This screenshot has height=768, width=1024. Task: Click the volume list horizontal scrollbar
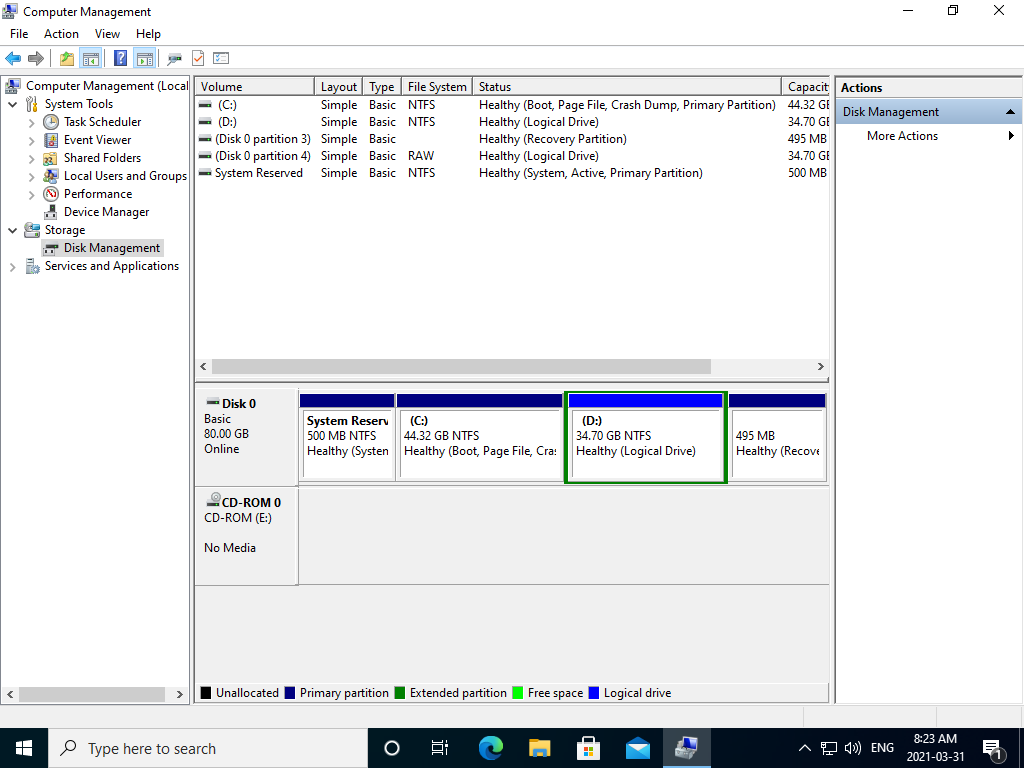coord(460,366)
